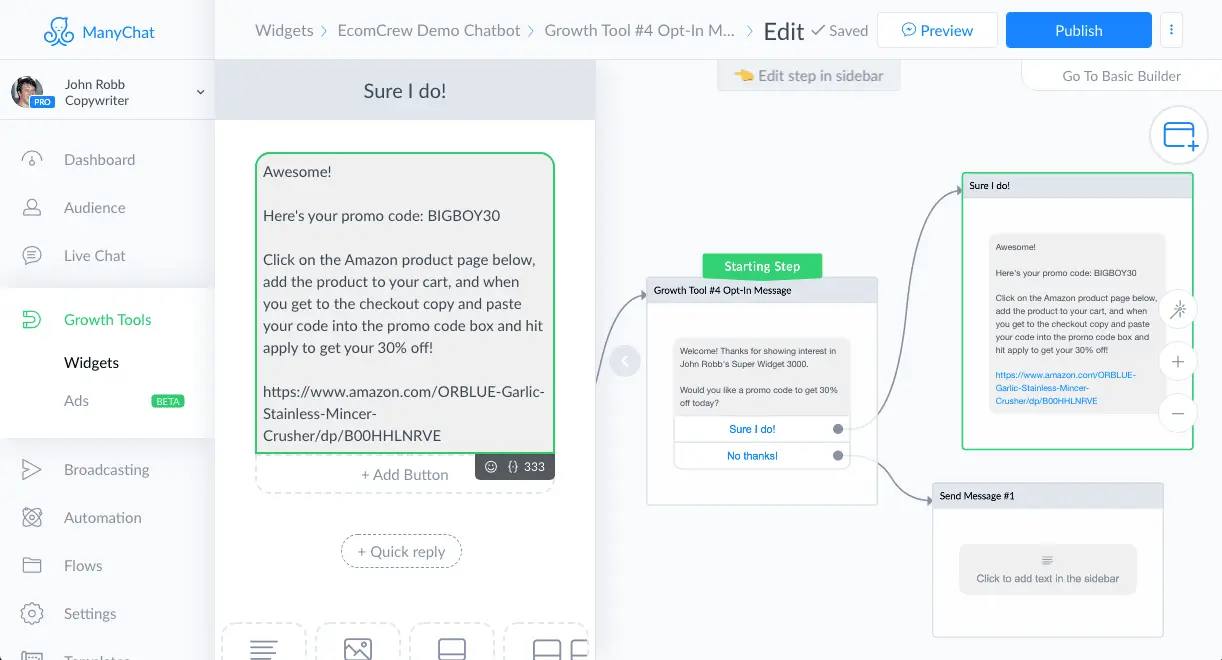Open Automation menu item
Image resolution: width=1222 pixels, height=660 pixels.
(x=102, y=518)
